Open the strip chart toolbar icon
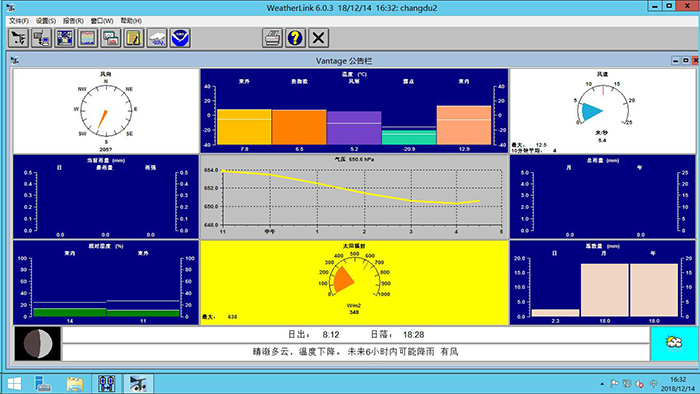Screen dimensions: 700x394 (111, 38)
